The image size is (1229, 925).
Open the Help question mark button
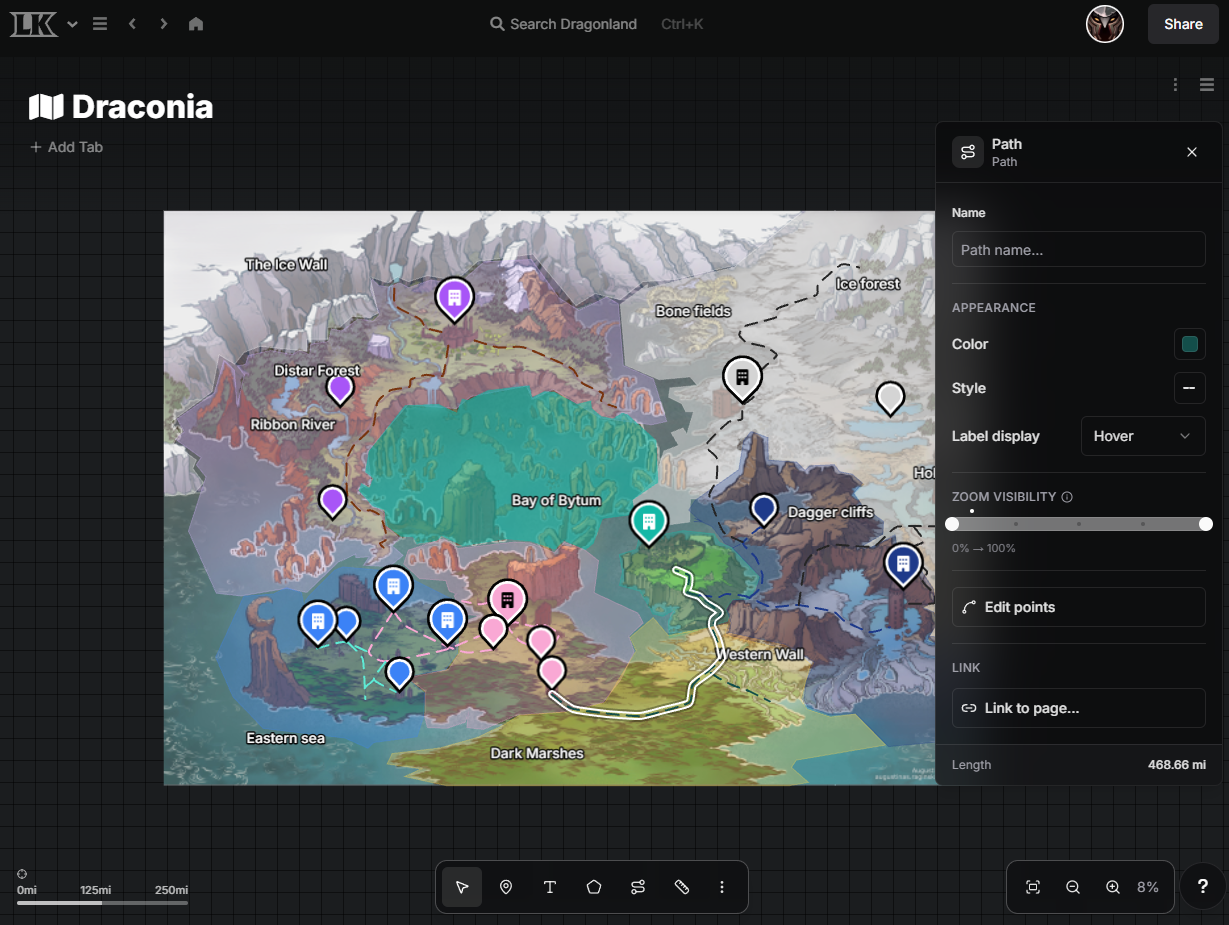point(1202,886)
